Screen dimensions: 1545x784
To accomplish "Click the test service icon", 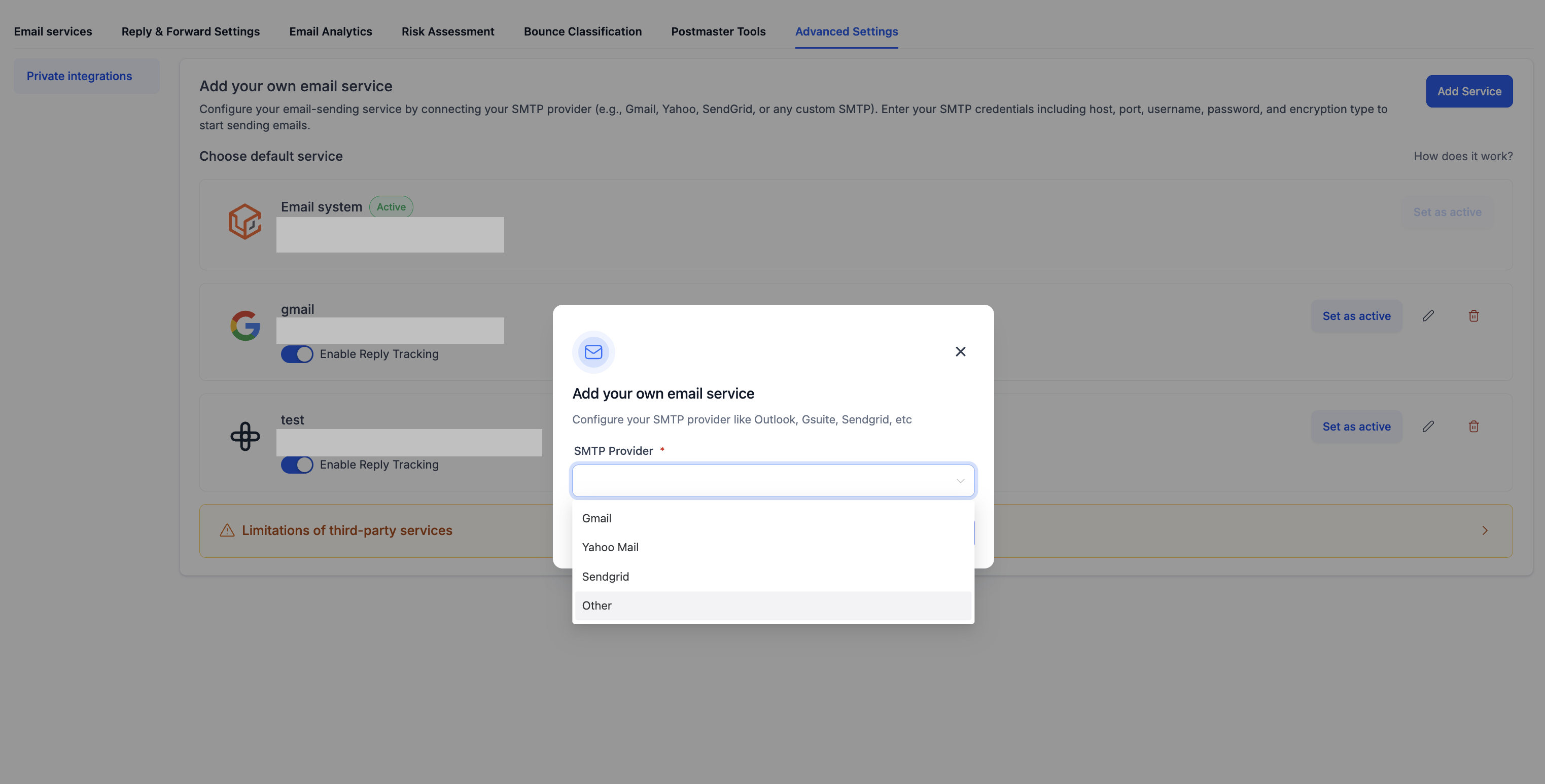I will [244, 436].
